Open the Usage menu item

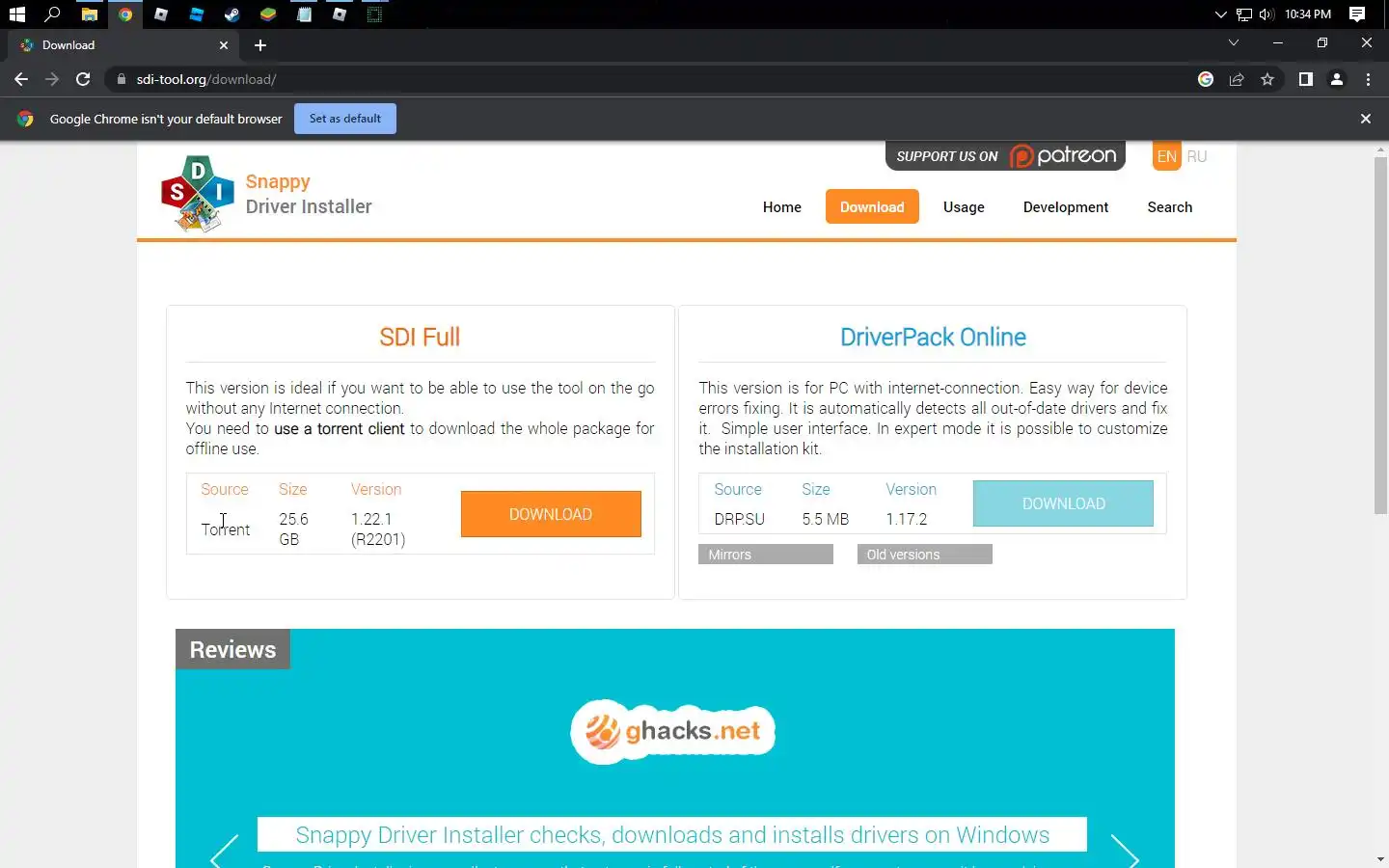coord(964,207)
